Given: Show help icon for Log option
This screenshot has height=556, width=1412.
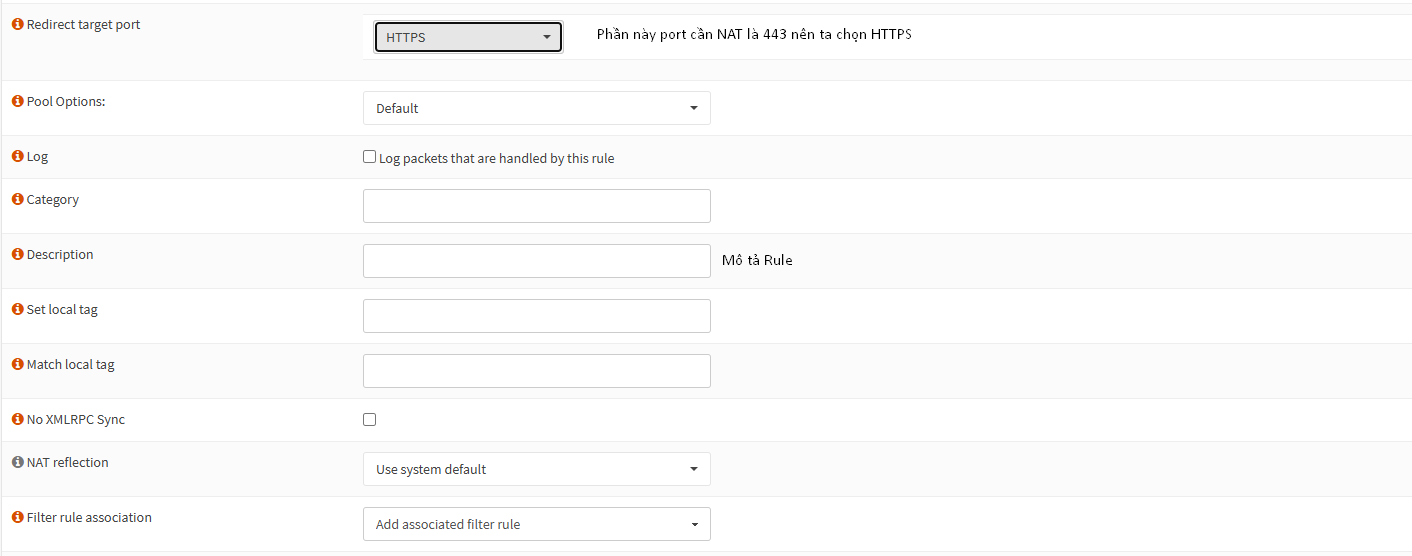Looking at the screenshot, I should 17,157.
